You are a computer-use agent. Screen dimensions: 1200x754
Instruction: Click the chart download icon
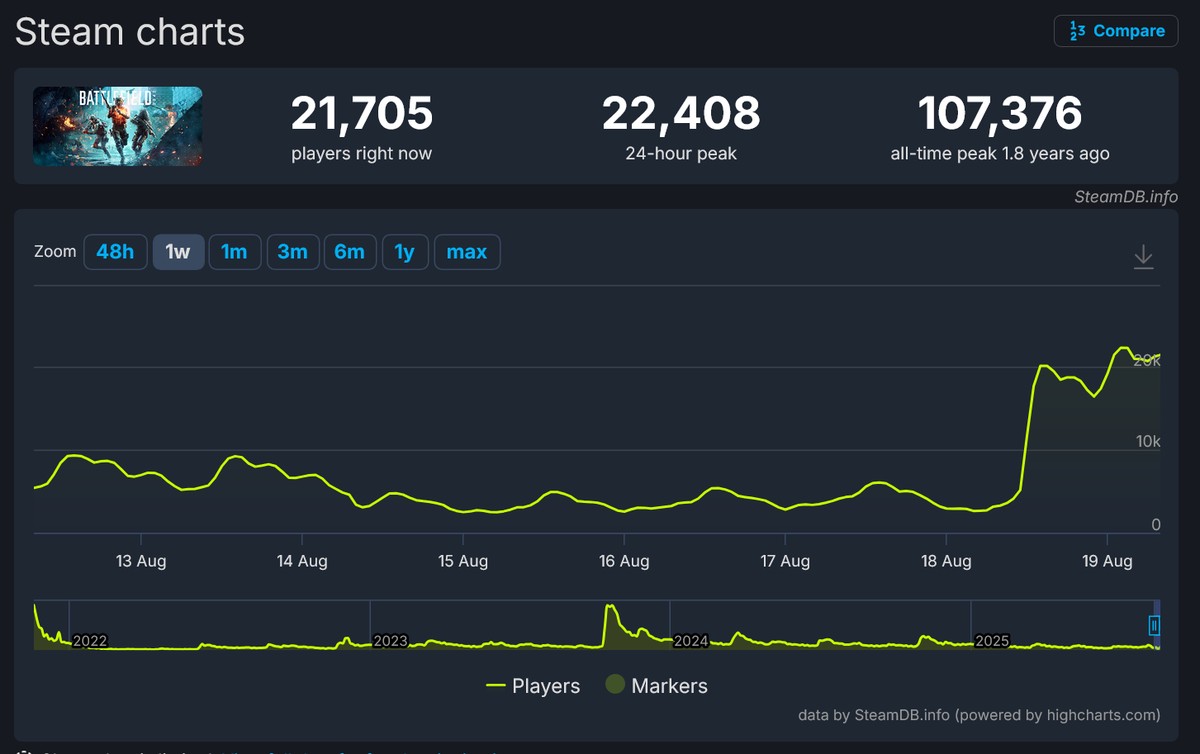click(x=1143, y=257)
